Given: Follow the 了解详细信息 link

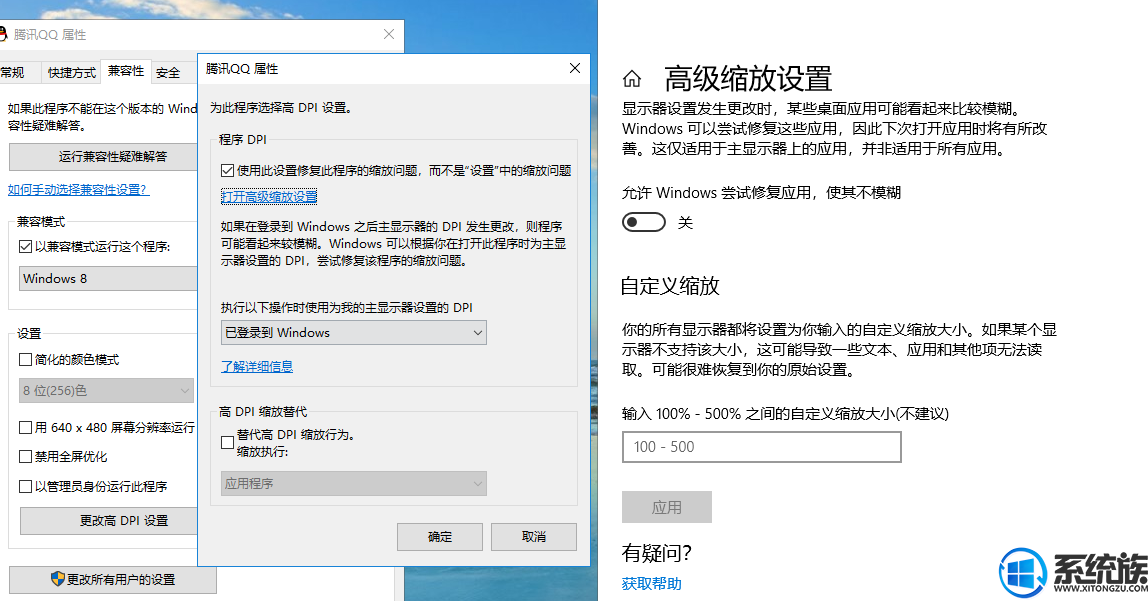Looking at the screenshot, I should click(x=257, y=366).
